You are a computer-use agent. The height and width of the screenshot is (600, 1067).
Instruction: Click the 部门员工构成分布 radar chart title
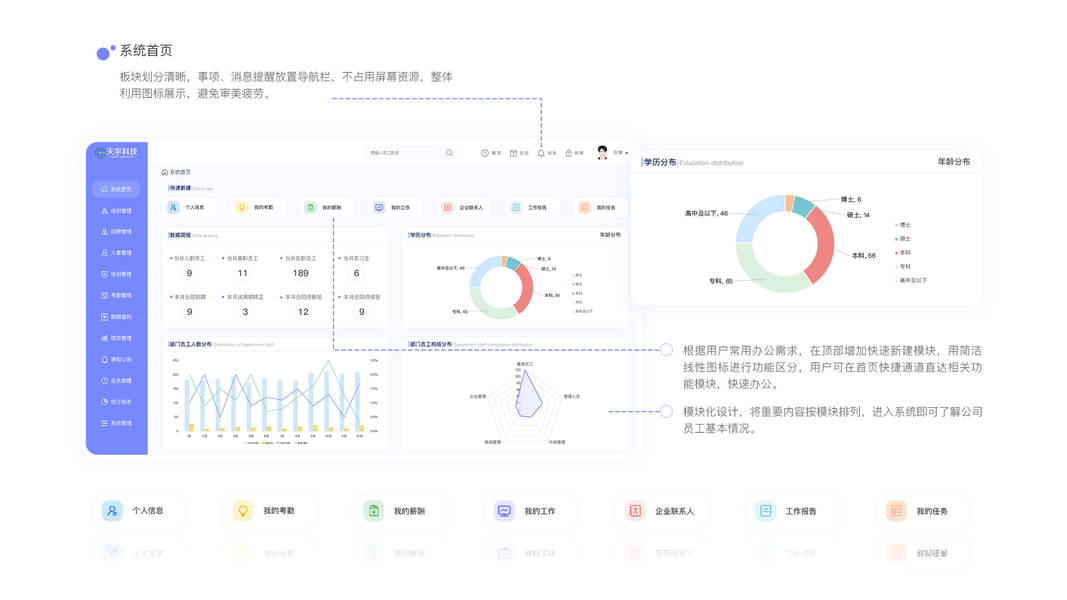tap(430, 345)
